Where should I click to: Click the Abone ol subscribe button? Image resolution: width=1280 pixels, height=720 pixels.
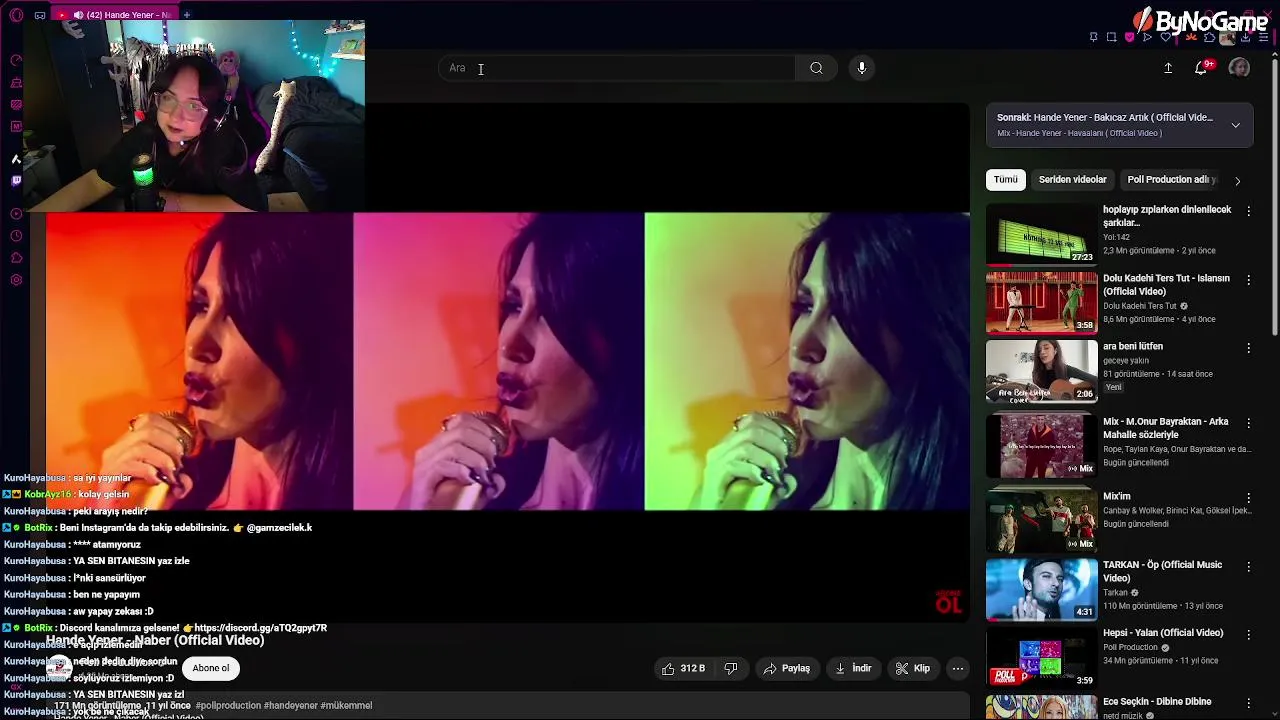click(x=211, y=668)
